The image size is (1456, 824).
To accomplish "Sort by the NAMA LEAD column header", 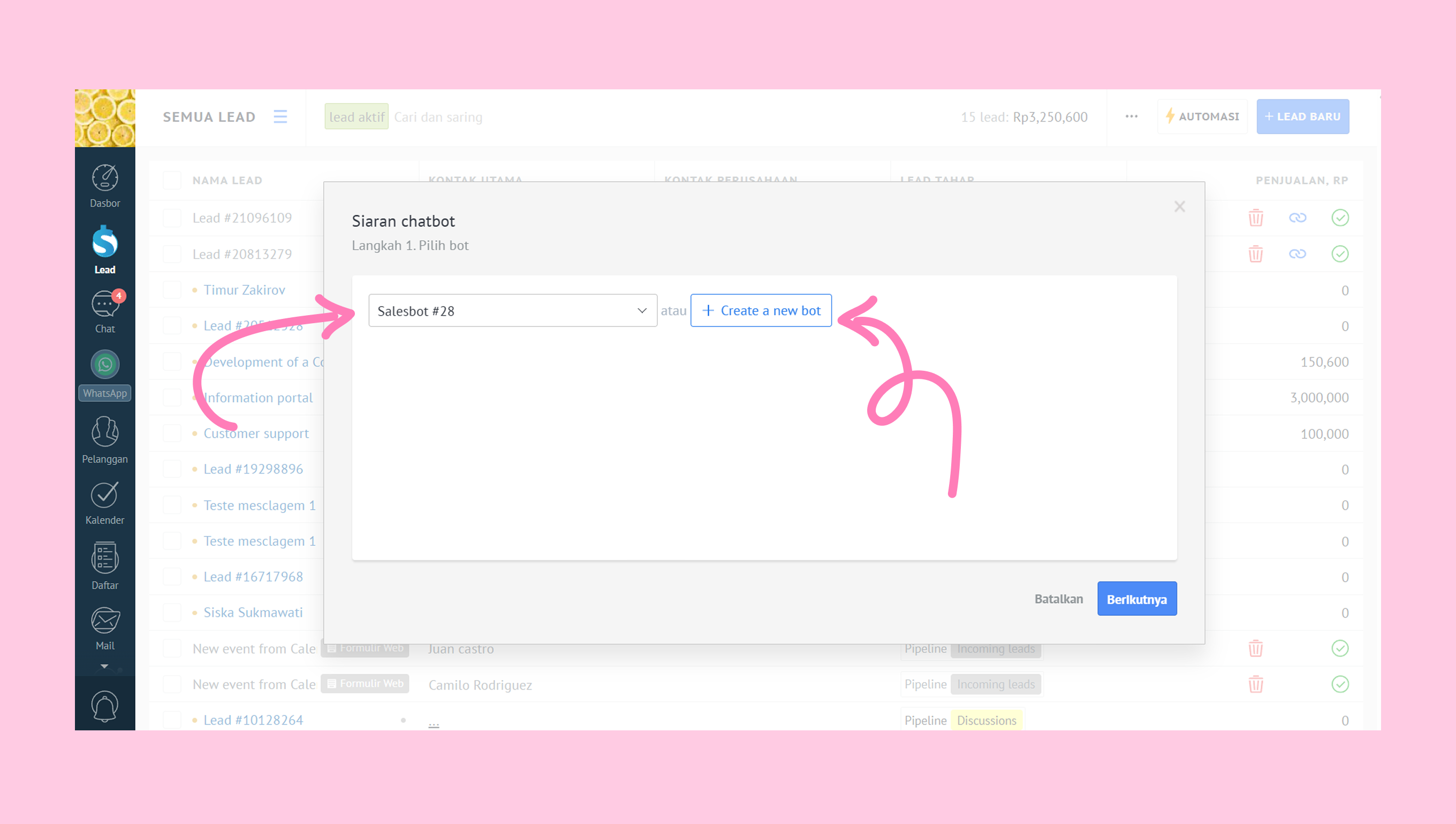I will pos(227,180).
